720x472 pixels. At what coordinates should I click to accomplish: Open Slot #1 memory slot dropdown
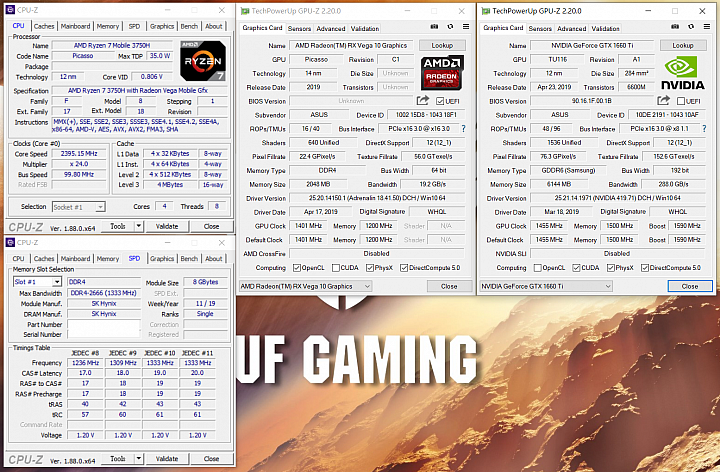pyautogui.click(x=37, y=281)
